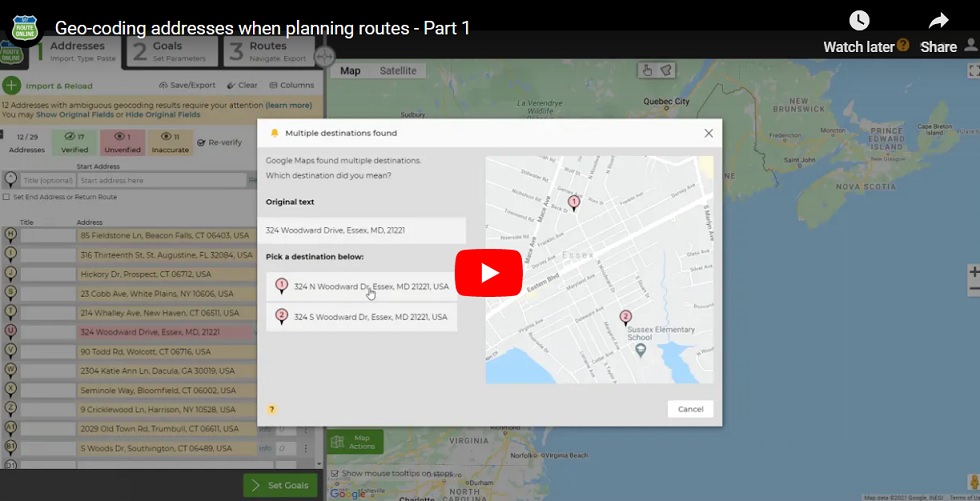The height and width of the screenshot is (501, 980).
Task: Click the green Set Goals button
Action: pos(280,485)
